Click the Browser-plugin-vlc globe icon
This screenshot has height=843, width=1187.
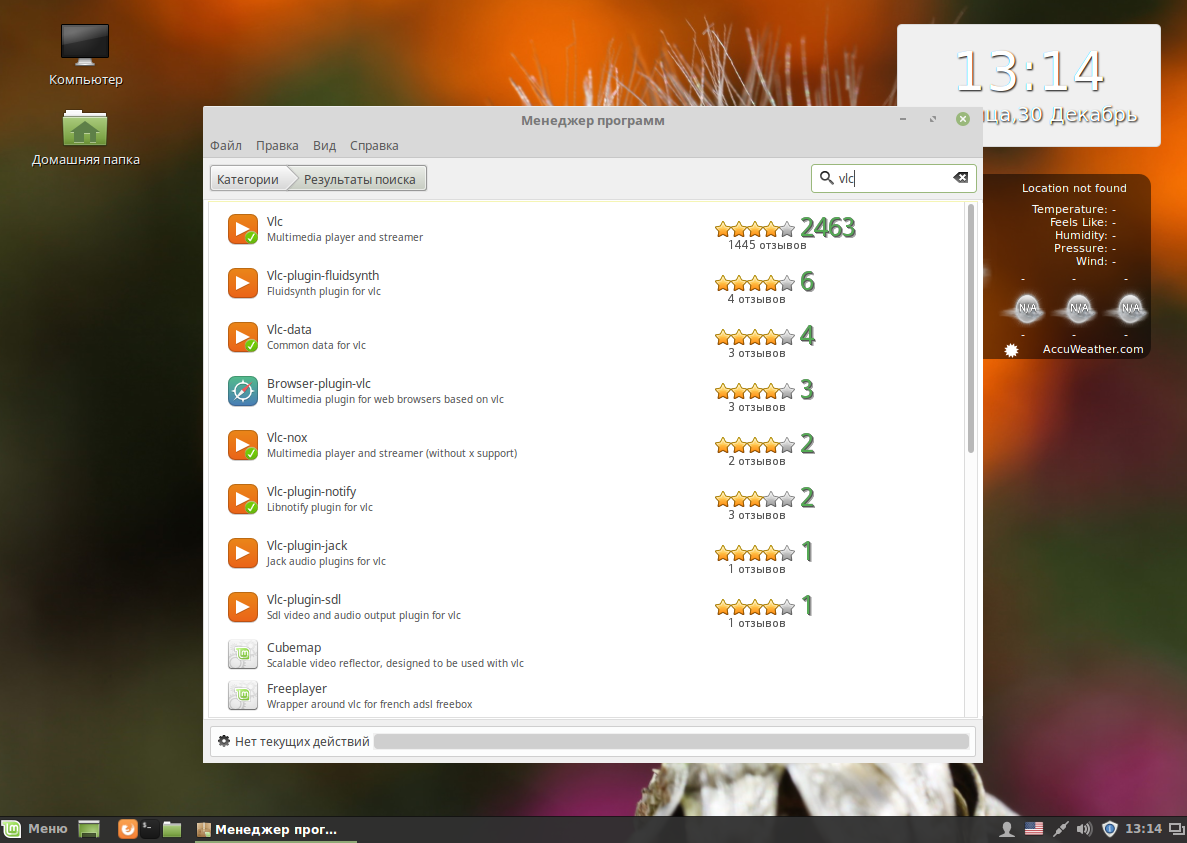[x=242, y=391]
